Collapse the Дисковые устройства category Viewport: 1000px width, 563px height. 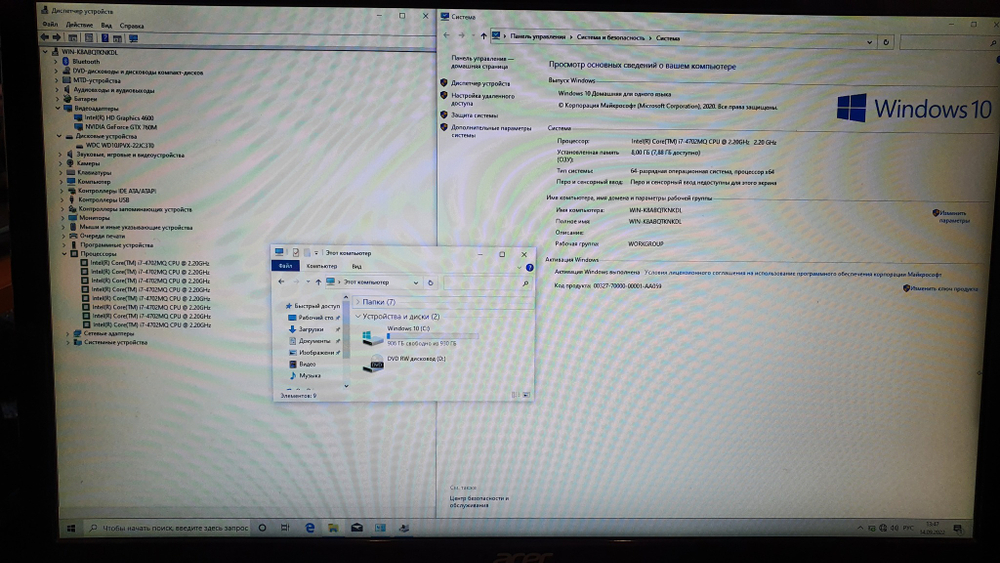pyautogui.click(x=59, y=136)
